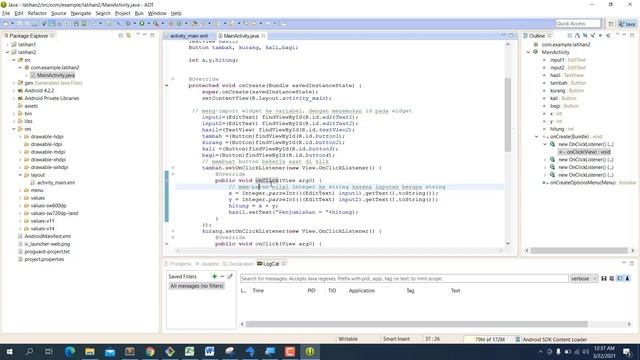Viewport: 640px width, 360px height.
Task: Open the File menu
Action: pos(6,13)
